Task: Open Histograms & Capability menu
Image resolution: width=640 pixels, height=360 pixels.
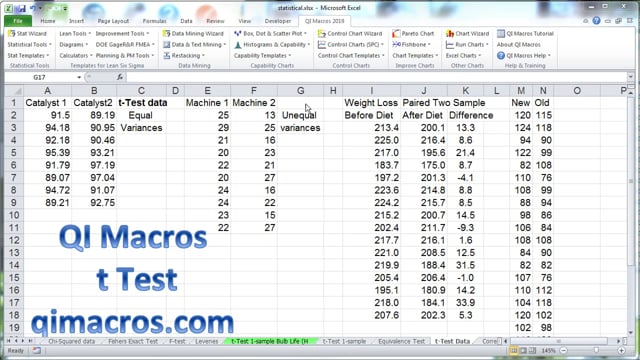Action: (x=272, y=44)
